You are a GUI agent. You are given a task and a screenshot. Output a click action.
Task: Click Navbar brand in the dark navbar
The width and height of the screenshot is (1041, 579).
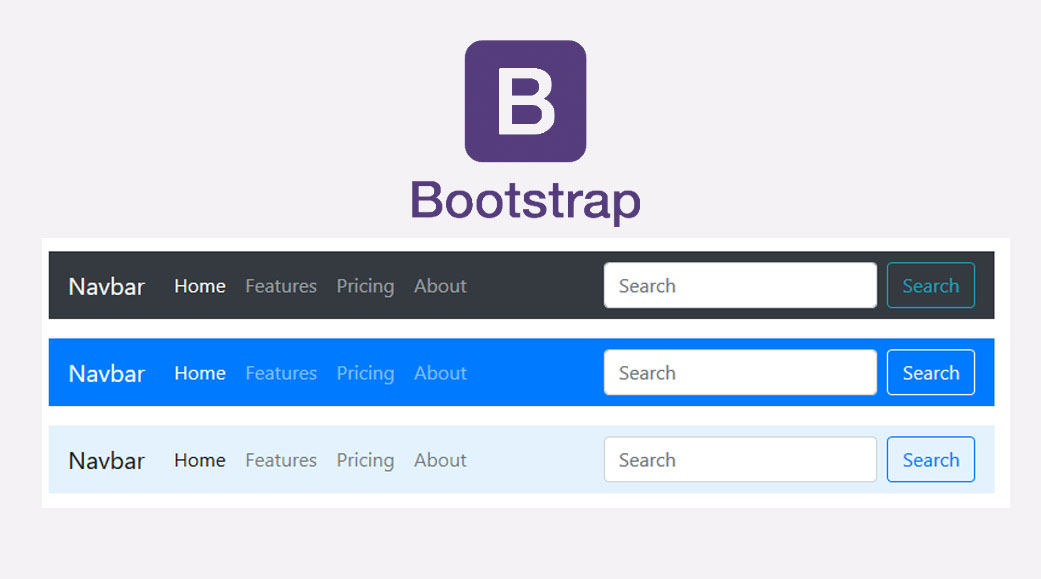[106, 286]
